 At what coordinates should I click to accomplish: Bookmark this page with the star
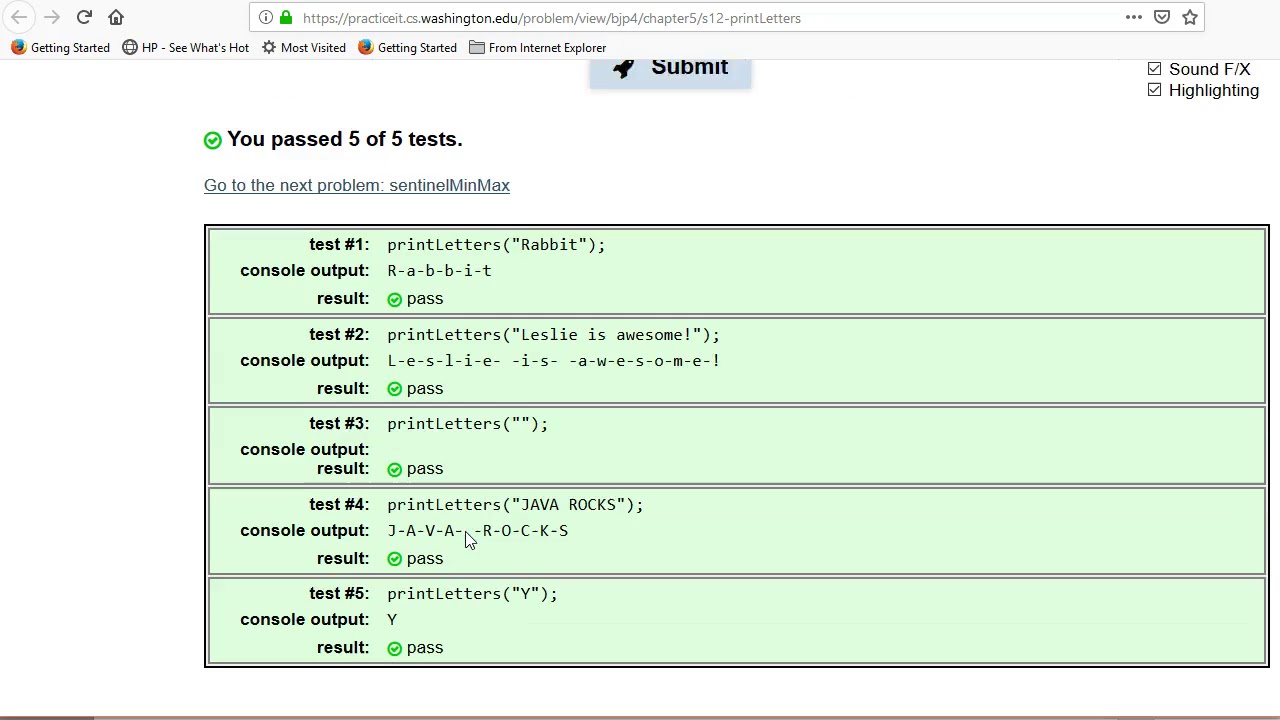click(x=1190, y=17)
